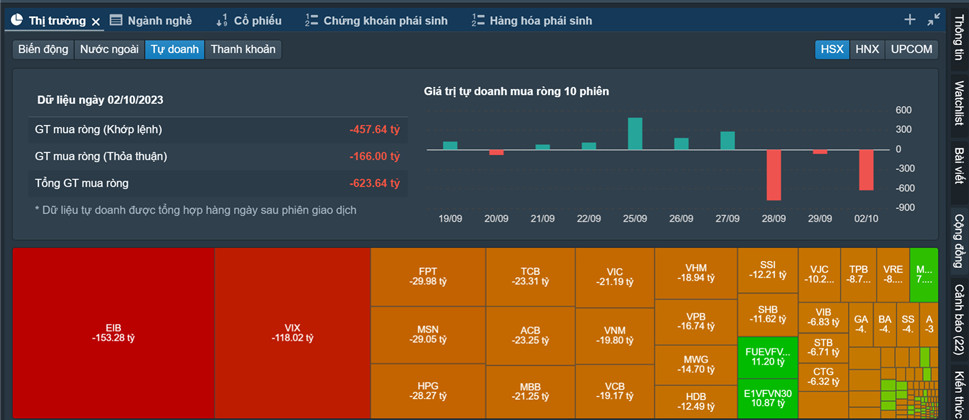
Task: Close the Thị trường tab
Action: point(95,21)
